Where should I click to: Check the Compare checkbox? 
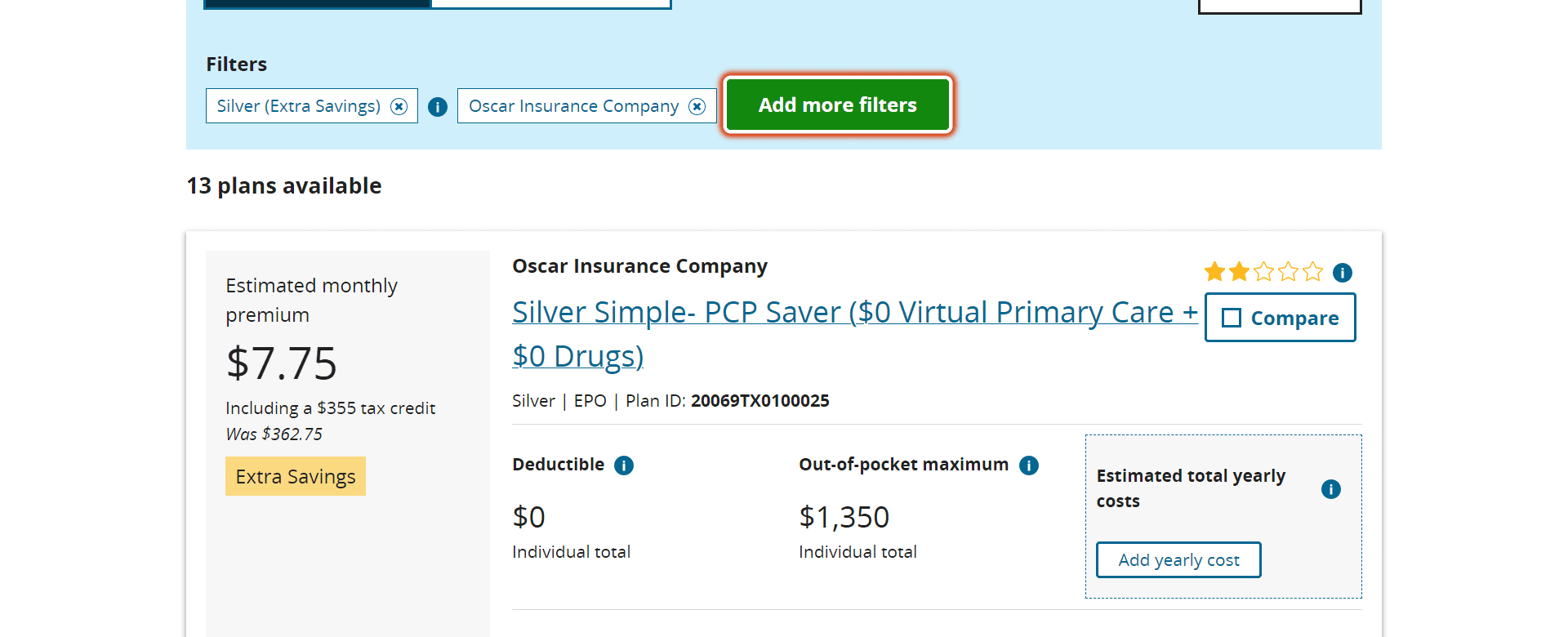pos(1232,318)
